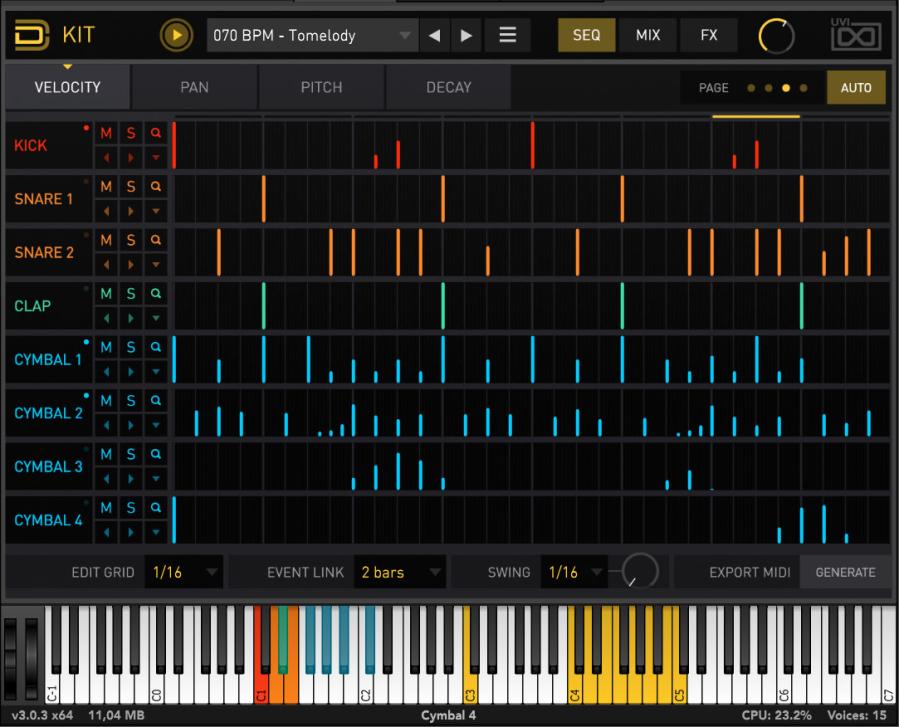Toggle the AUTO page follow button

(855, 88)
